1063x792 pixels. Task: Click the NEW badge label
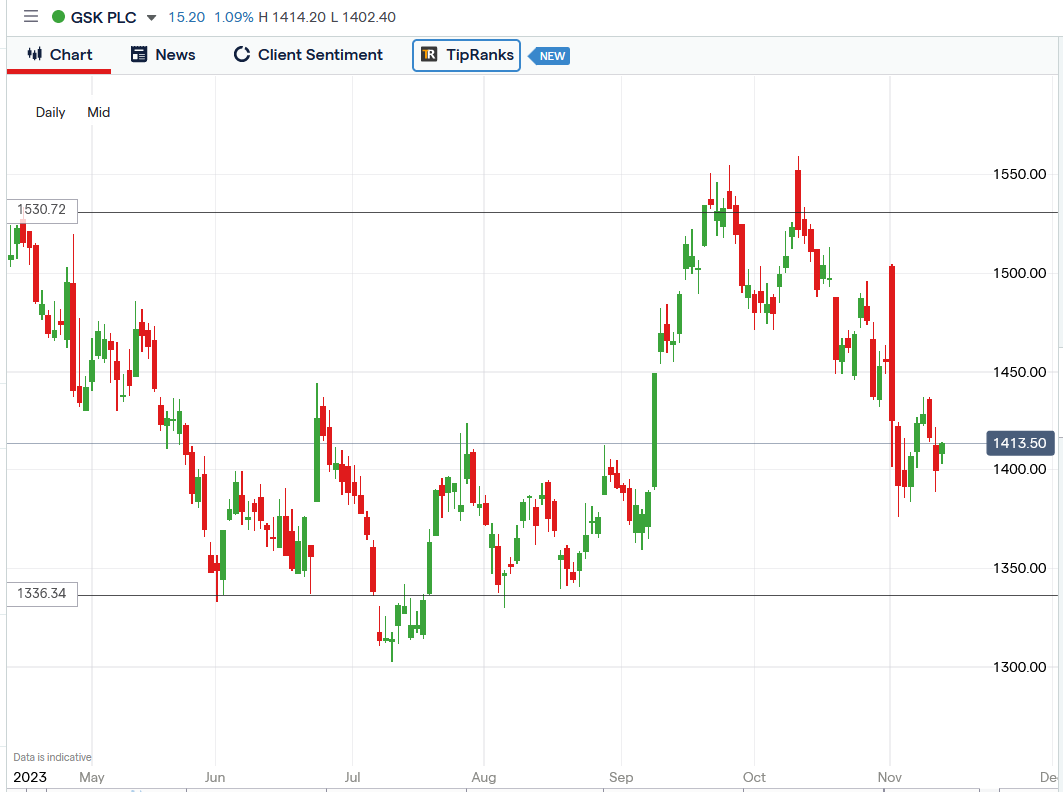pos(550,56)
